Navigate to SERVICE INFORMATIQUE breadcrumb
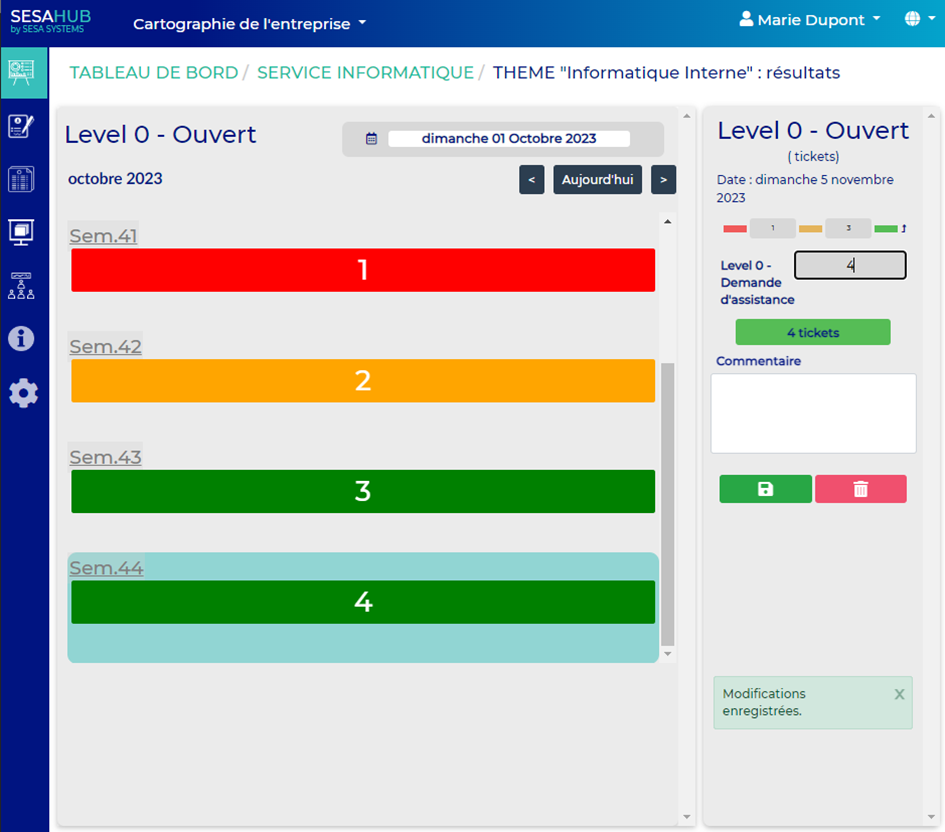 click(365, 73)
